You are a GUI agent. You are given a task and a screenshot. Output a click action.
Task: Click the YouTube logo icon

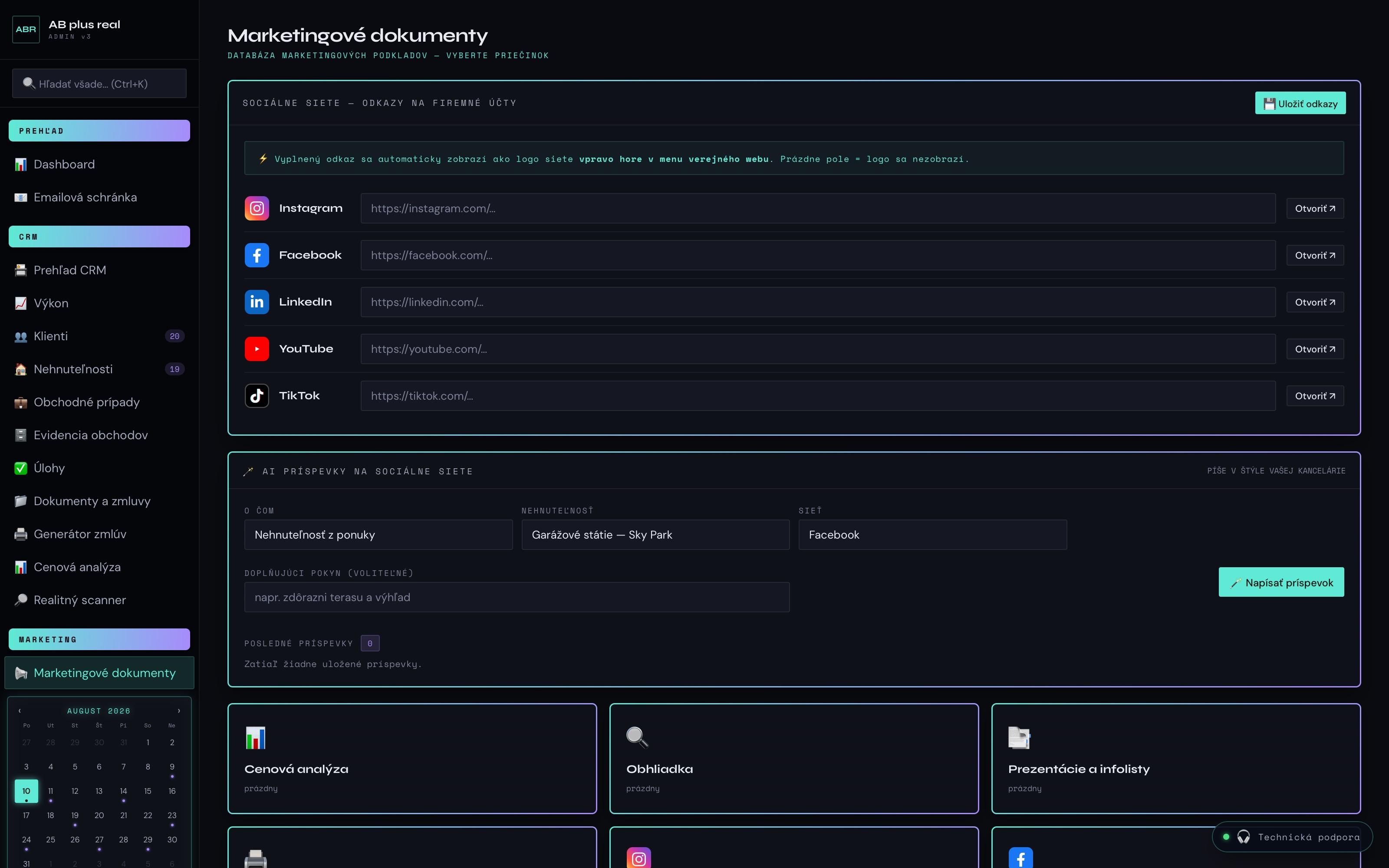[x=257, y=349]
